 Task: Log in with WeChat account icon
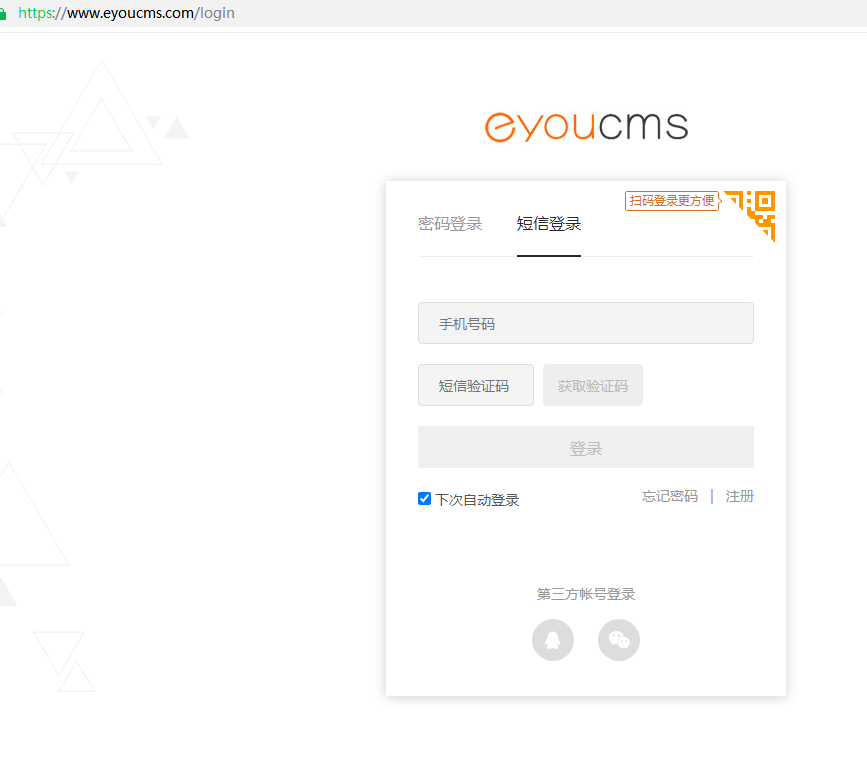(619, 640)
